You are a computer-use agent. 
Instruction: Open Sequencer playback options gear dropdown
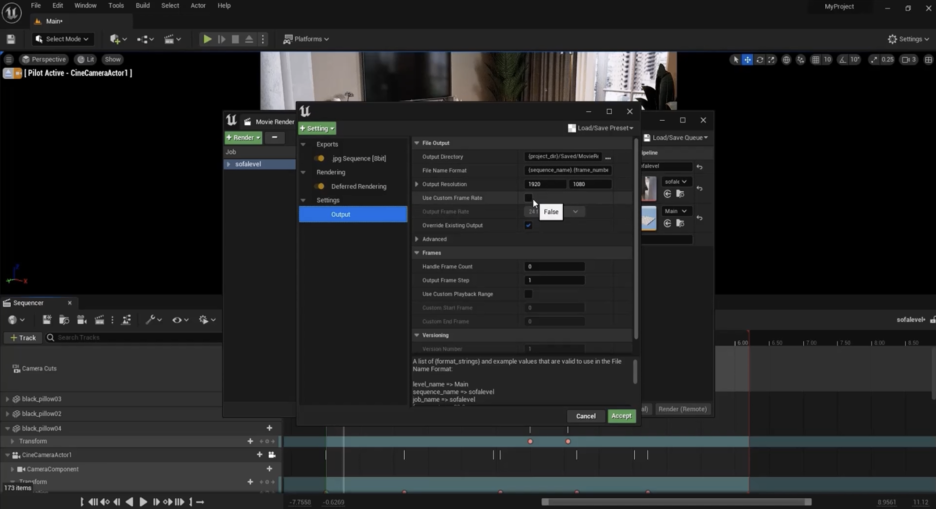(x=207, y=320)
